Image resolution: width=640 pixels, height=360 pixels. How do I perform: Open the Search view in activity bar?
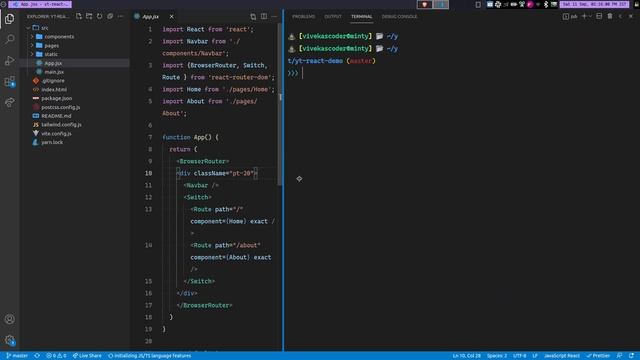(x=9, y=39)
